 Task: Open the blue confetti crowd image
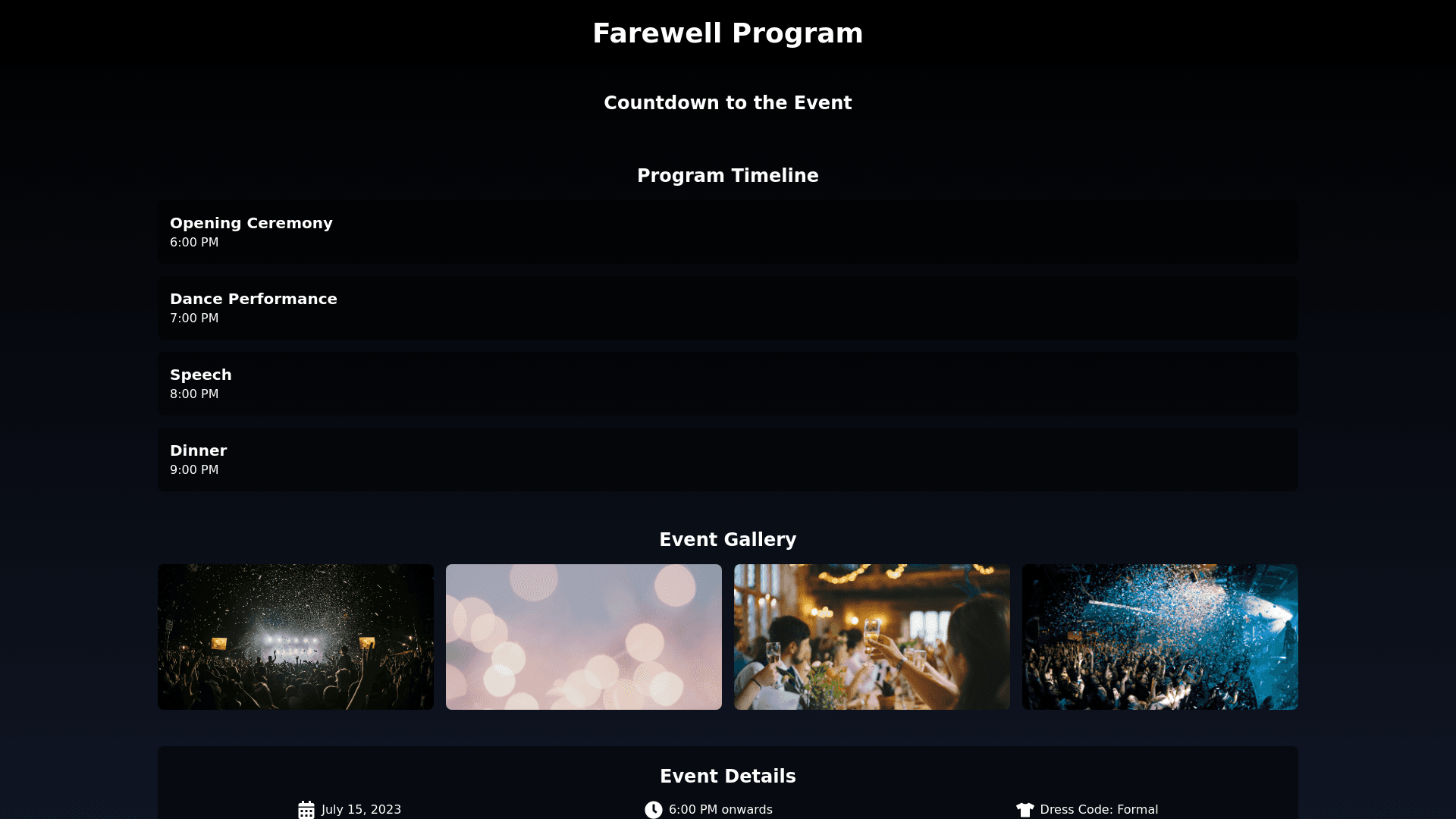tap(1160, 637)
